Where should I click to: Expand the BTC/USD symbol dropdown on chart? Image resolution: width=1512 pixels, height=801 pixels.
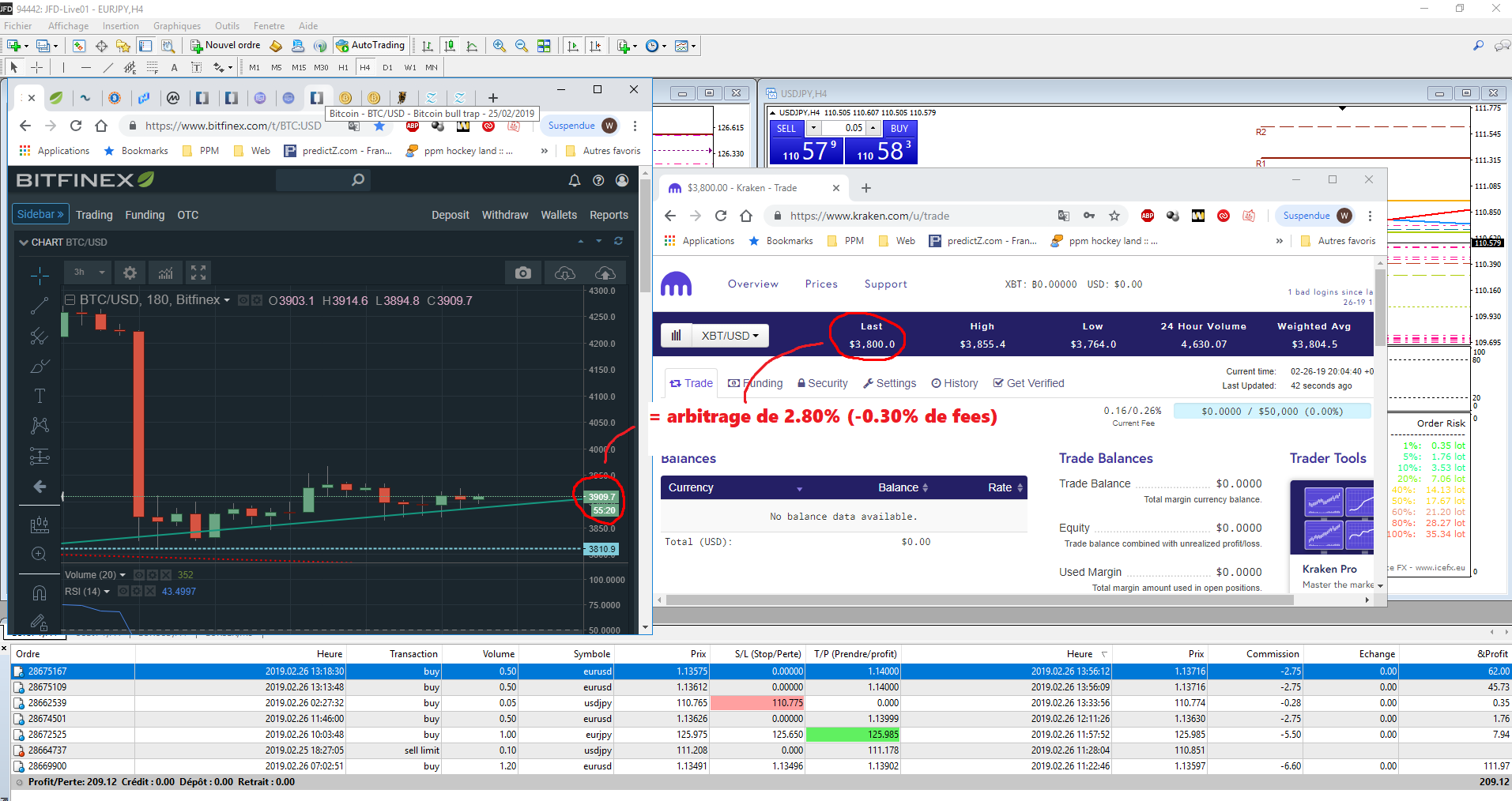(x=227, y=300)
